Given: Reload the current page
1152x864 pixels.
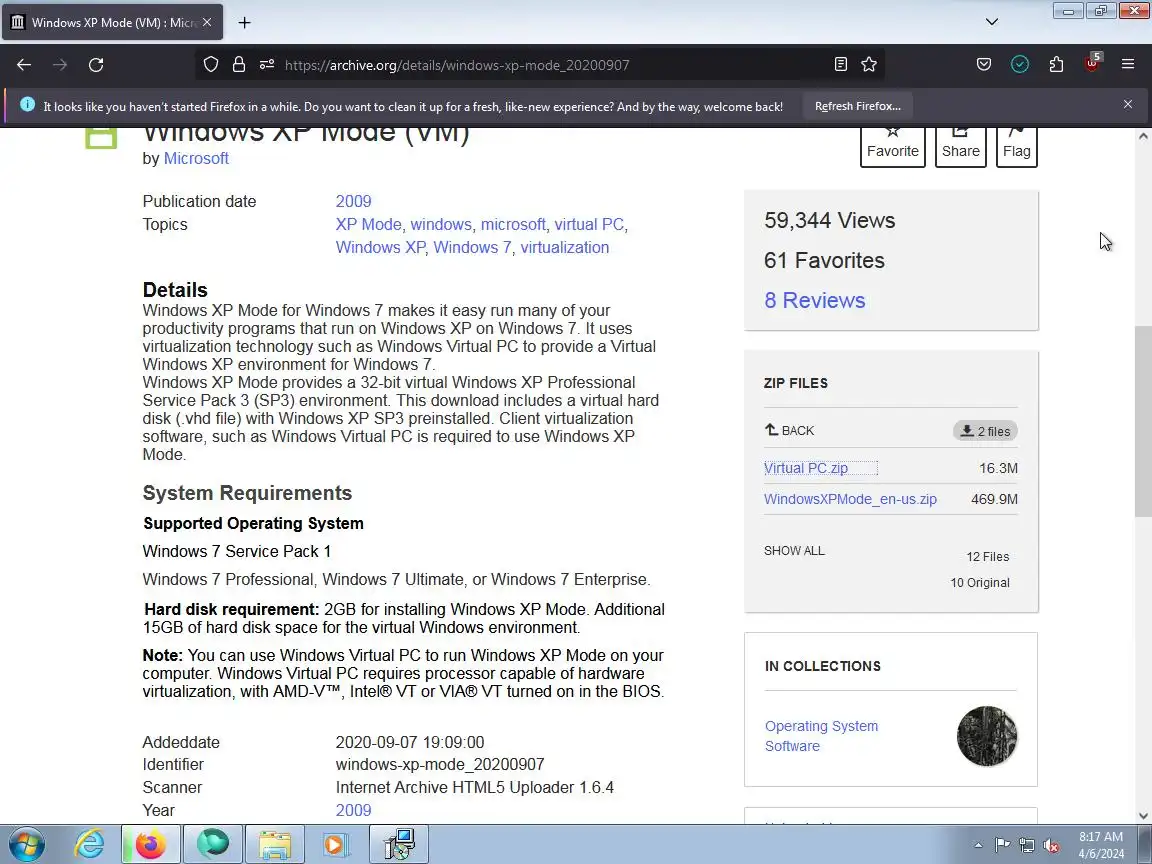Looking at the screenshot, I should click(x=96, y=65).
